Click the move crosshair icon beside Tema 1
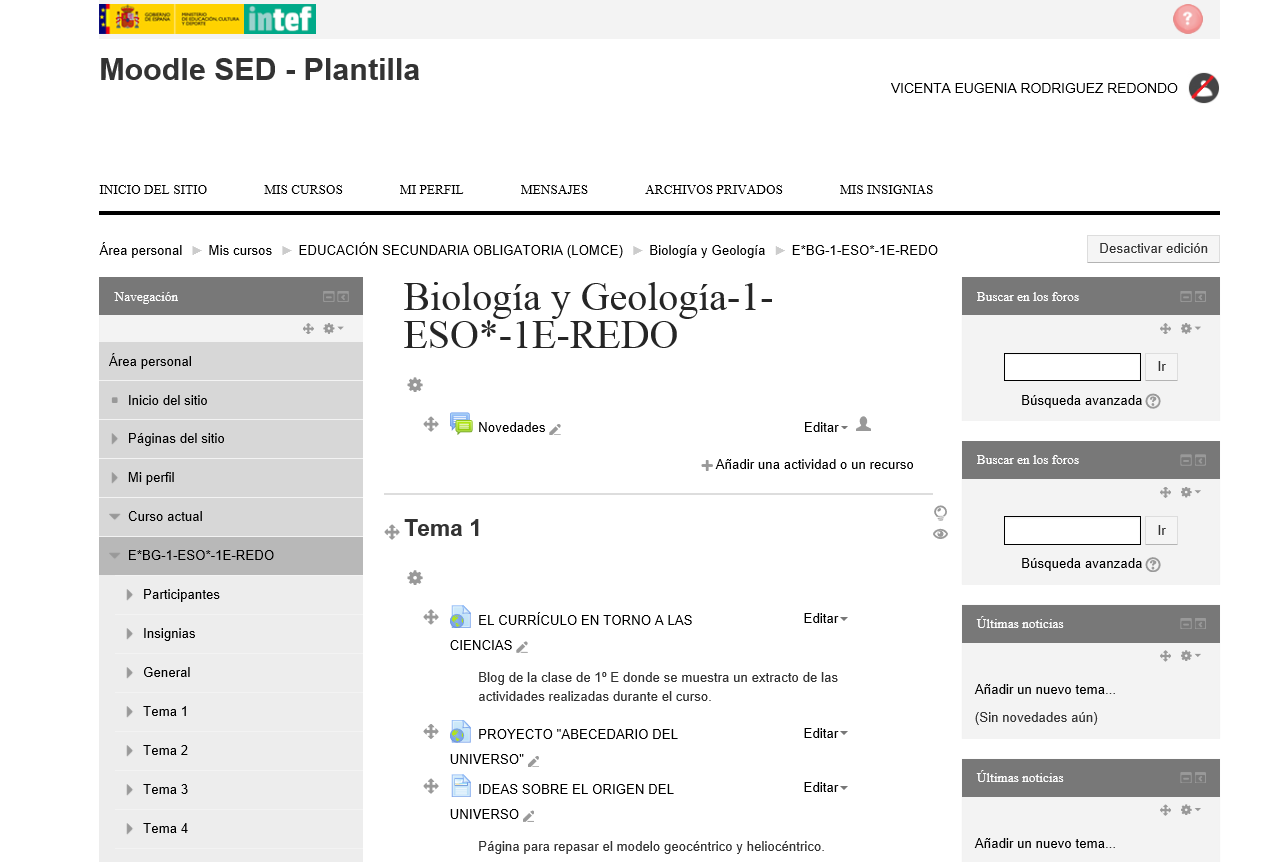The height and width of the screenshot is (862, 1280). tap(391, 531)
